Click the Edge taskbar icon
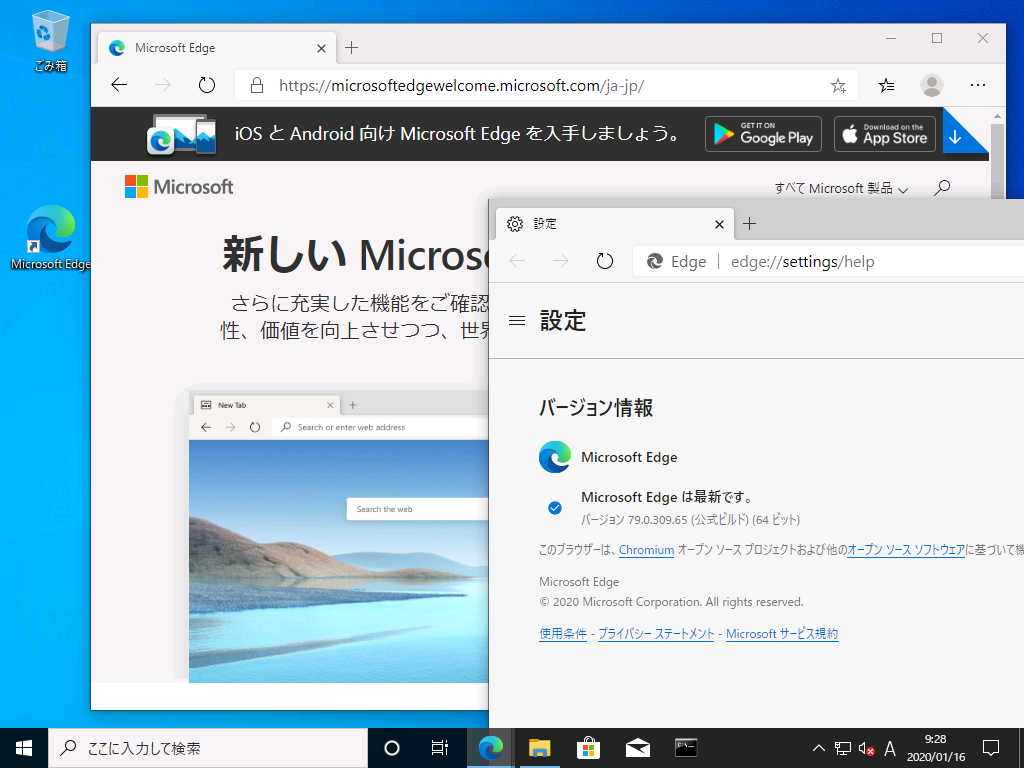The height and width of the screenshot is (768, 1024). (490, 748)
